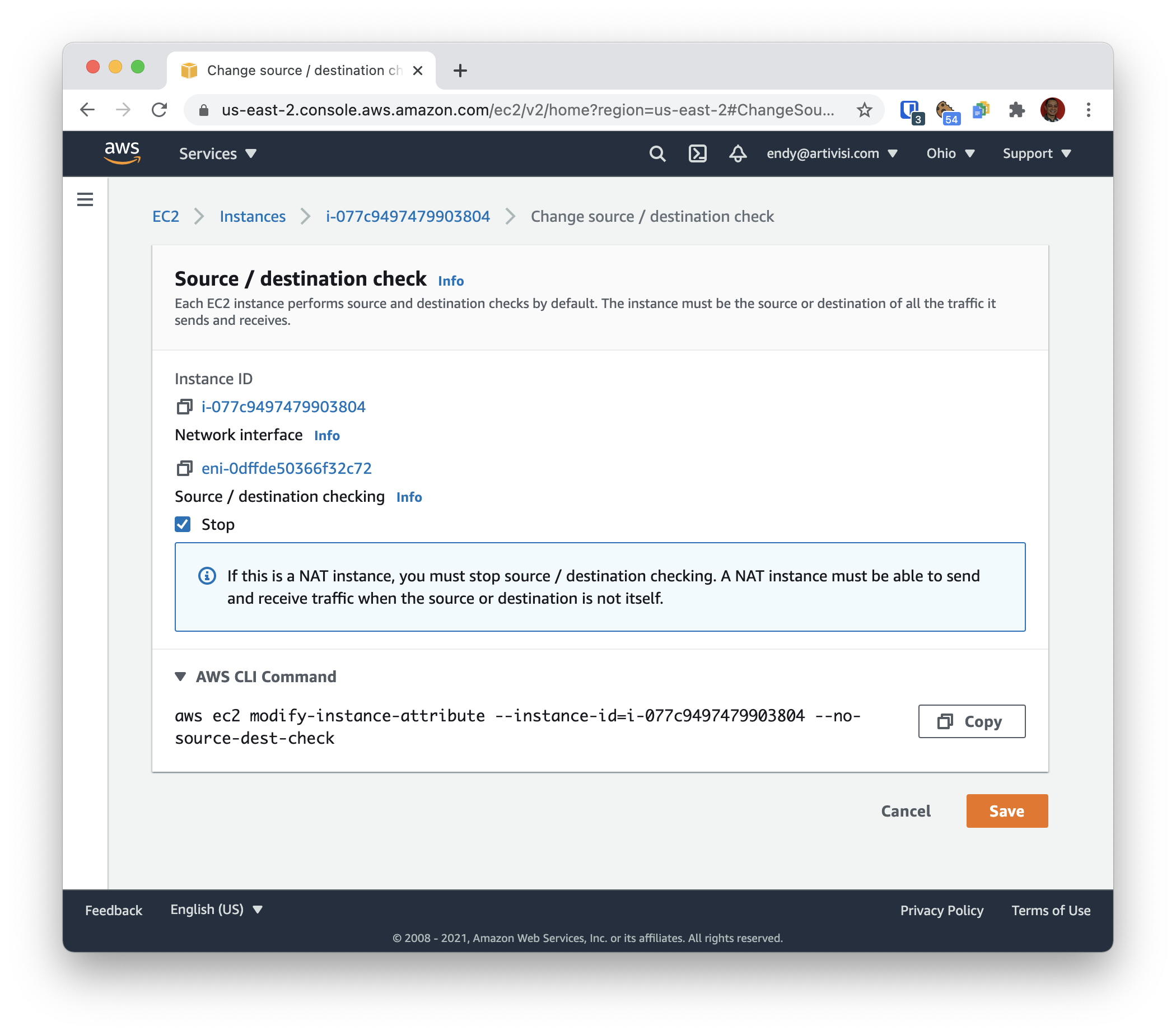The height and width of the screenshot is (1035, 1176).
Task: Open the hamburger navigation menu
Action: (85, 199)
